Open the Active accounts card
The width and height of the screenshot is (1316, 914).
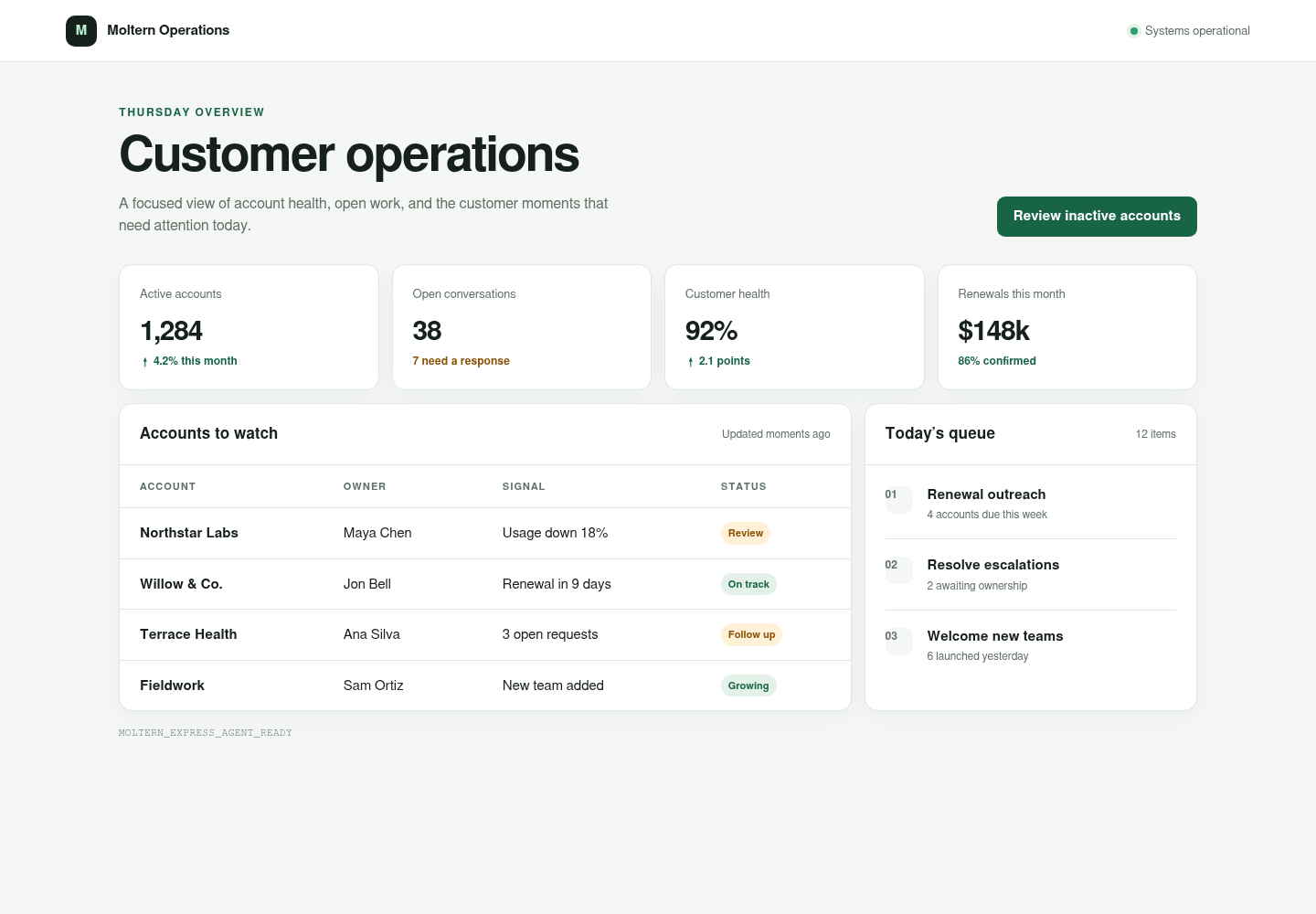pos(249,327)
